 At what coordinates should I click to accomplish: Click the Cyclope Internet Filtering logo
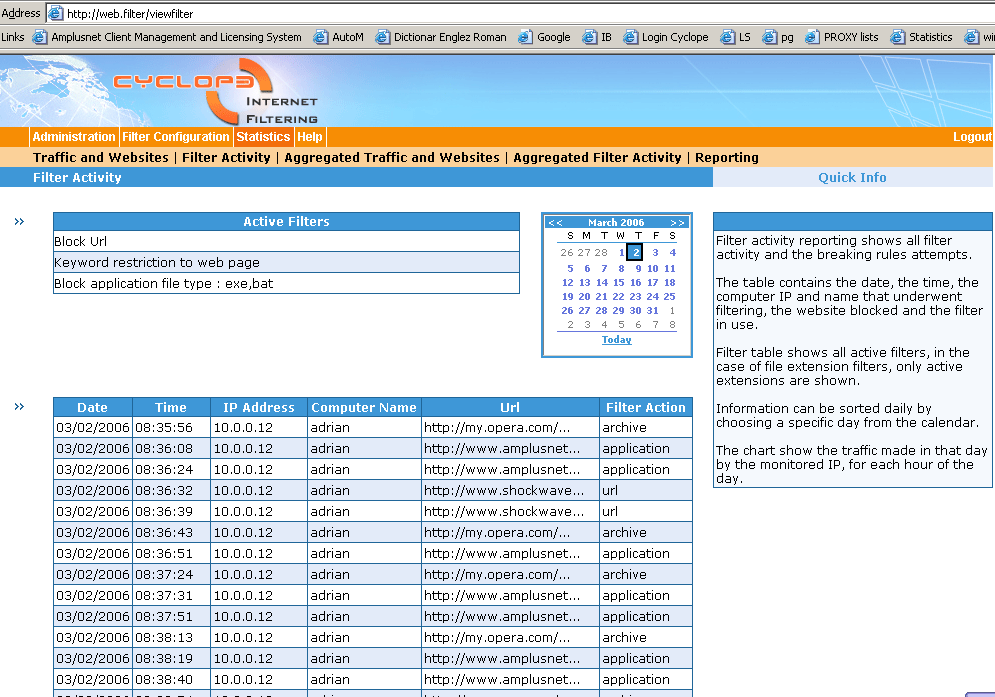pos(216,91)
